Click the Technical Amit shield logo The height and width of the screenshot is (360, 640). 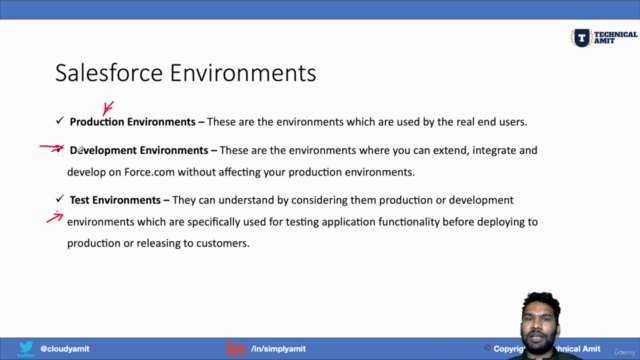coord(582,38)
